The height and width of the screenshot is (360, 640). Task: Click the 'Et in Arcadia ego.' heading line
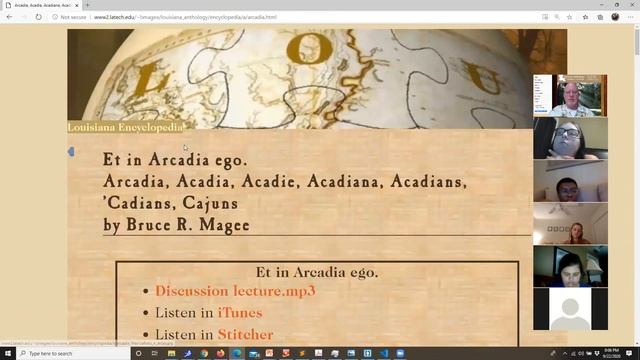pyautogui.click(x=175, y=160)
